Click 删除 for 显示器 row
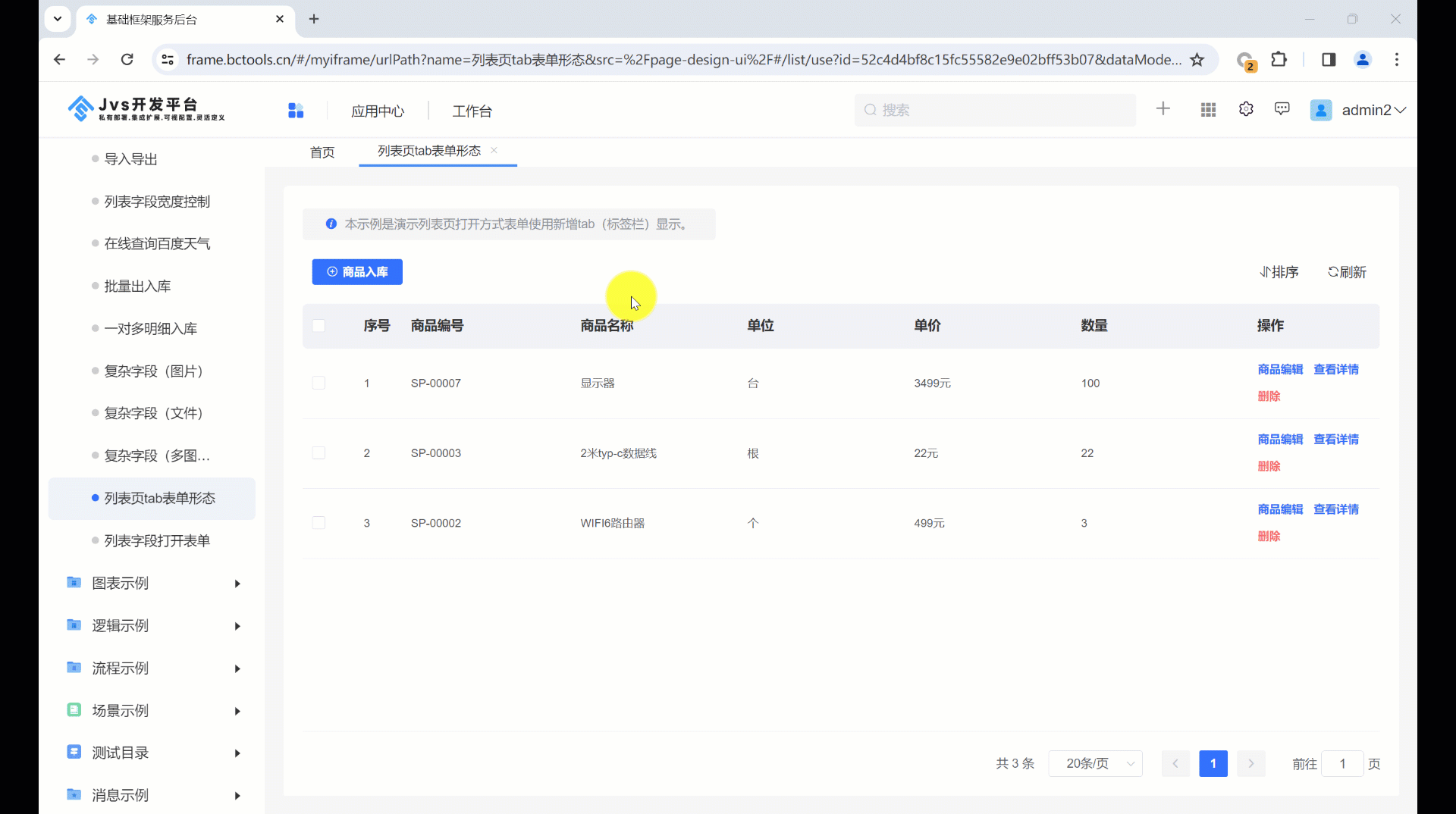Viewport: 1456px width, 814px height. [1269, 396]
